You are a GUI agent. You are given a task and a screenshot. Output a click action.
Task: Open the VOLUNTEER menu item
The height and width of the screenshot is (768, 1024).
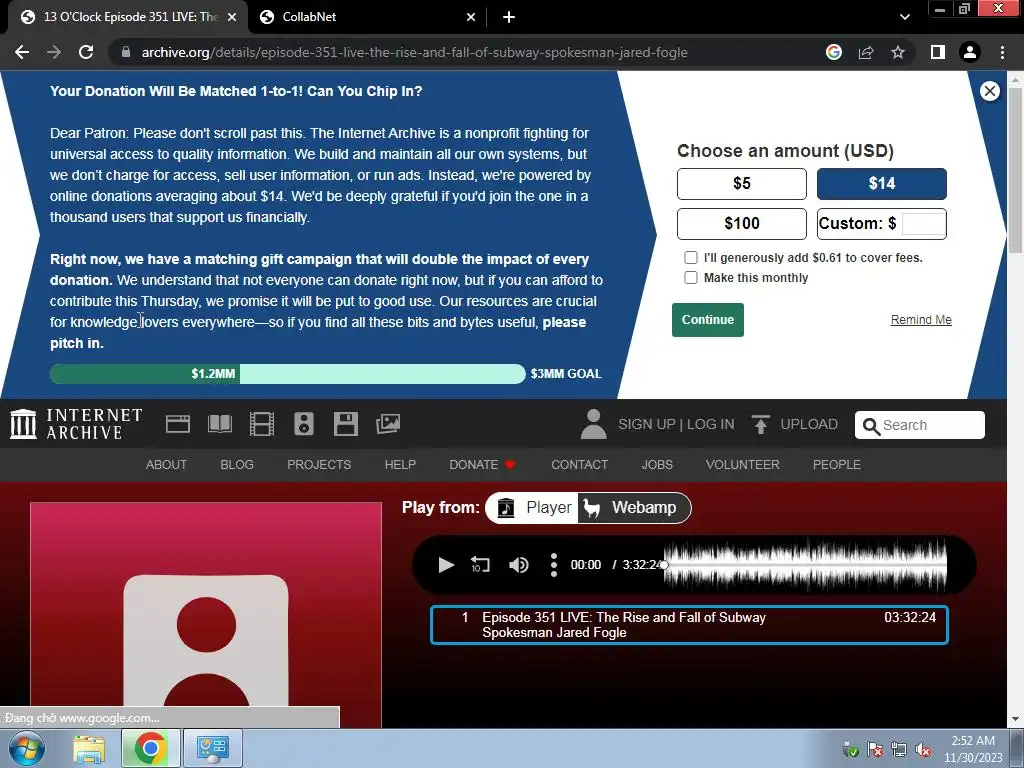click(x=743, y=464)
